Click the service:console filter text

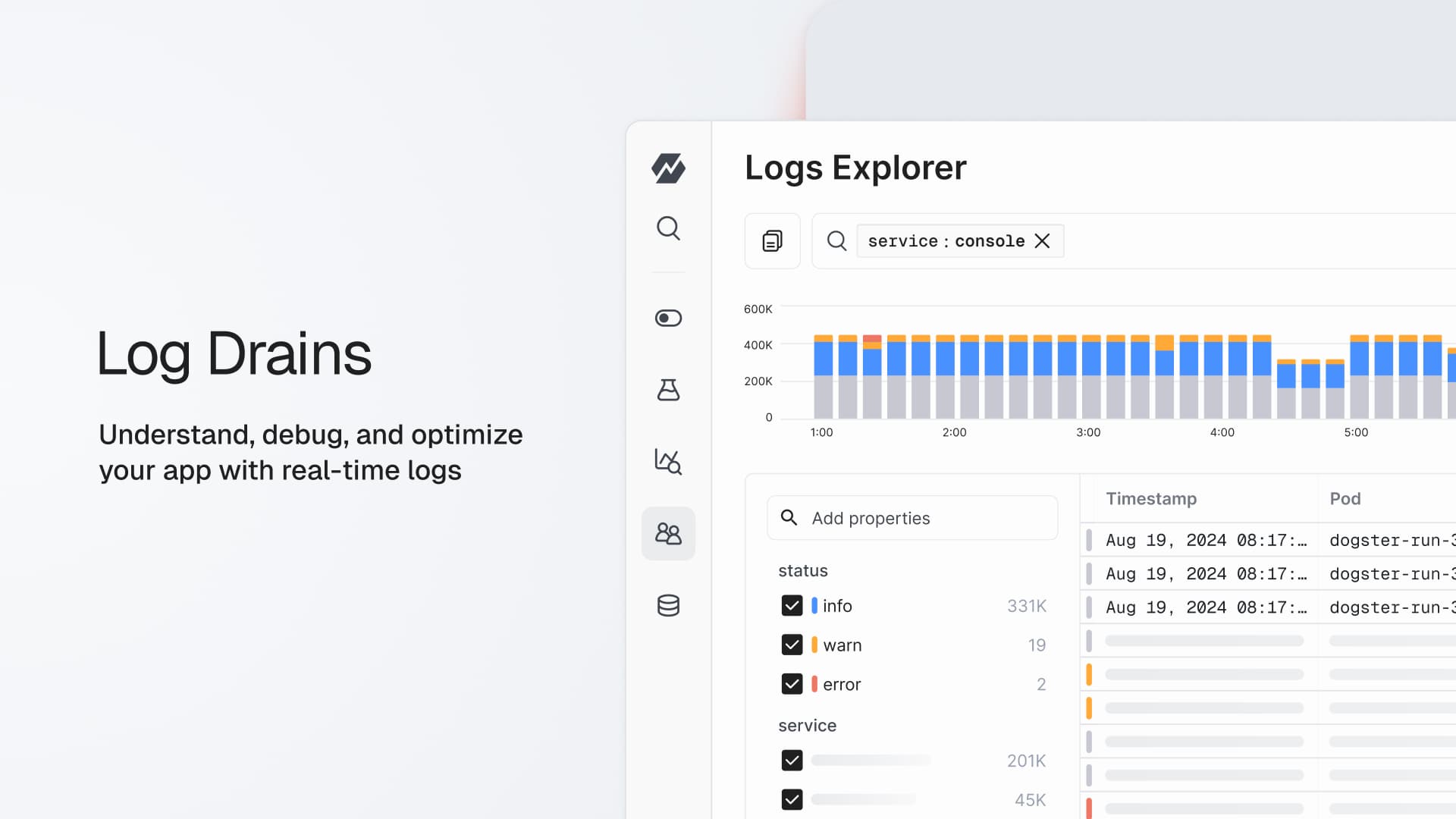coord(946,241)
